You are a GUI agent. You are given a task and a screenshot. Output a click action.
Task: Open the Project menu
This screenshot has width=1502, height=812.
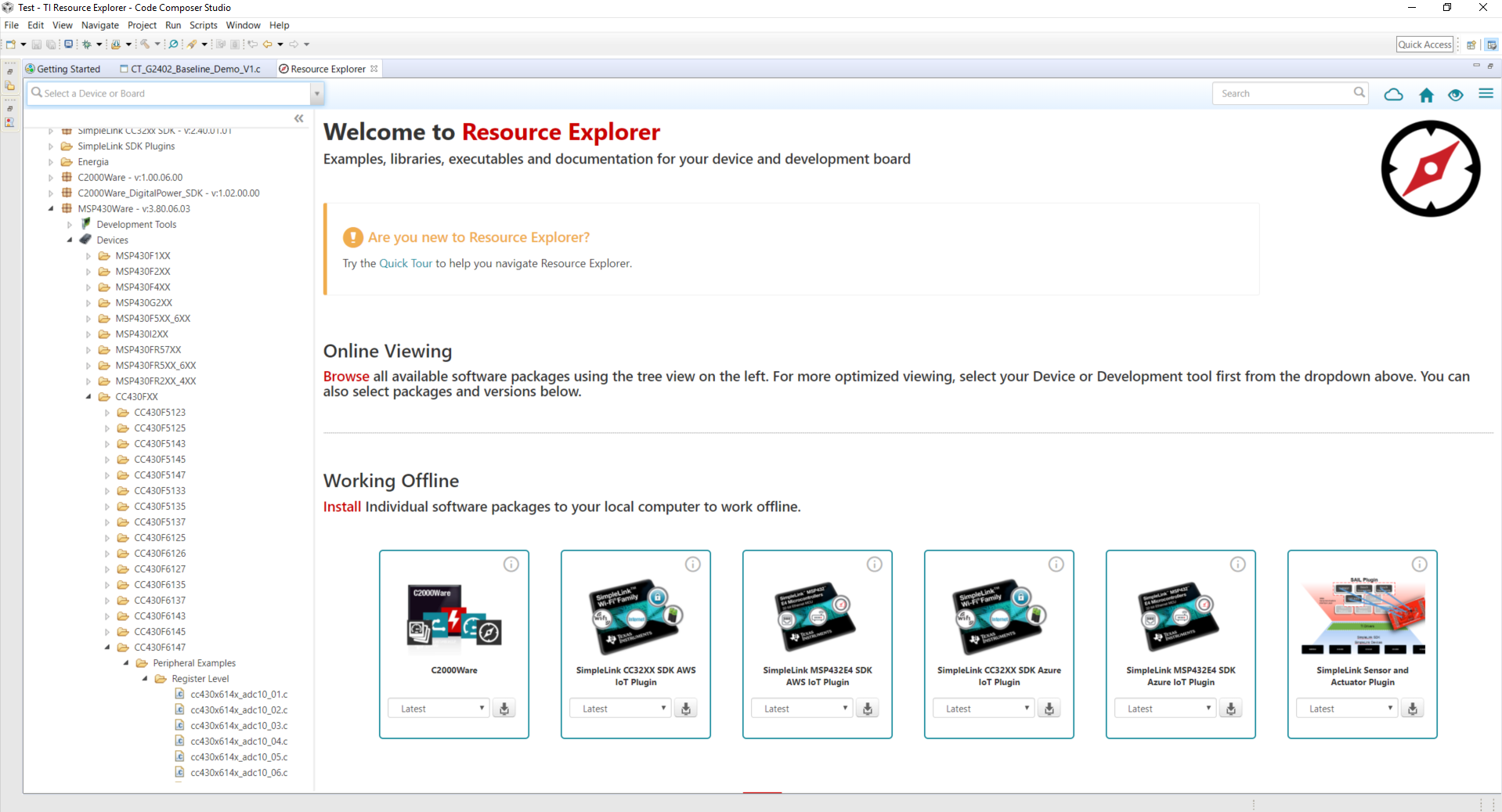click(142, 25)
